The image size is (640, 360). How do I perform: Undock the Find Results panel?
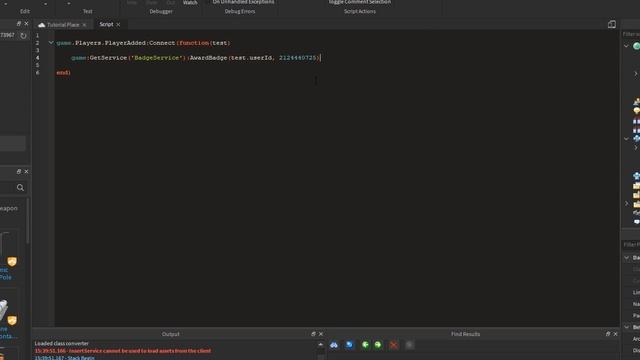[x=608, y=334]
